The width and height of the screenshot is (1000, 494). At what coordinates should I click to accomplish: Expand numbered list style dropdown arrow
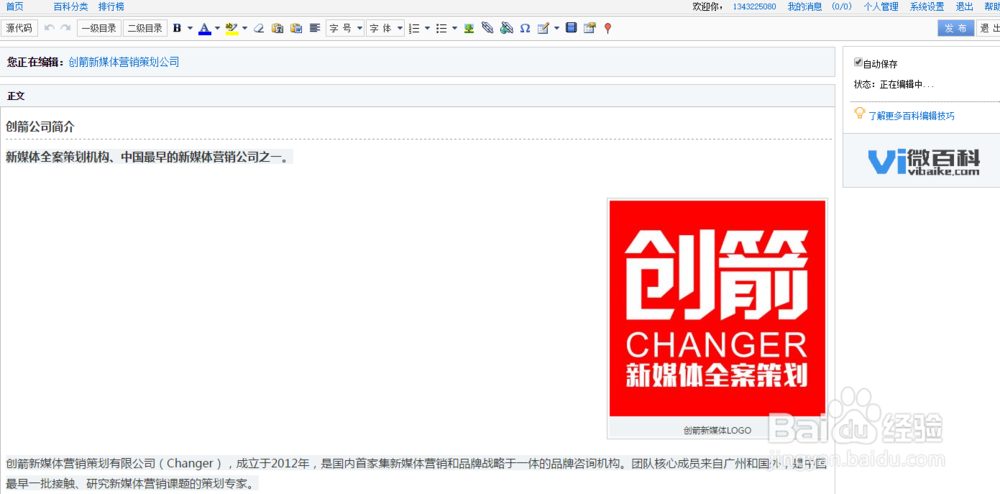tap(427, 28)
